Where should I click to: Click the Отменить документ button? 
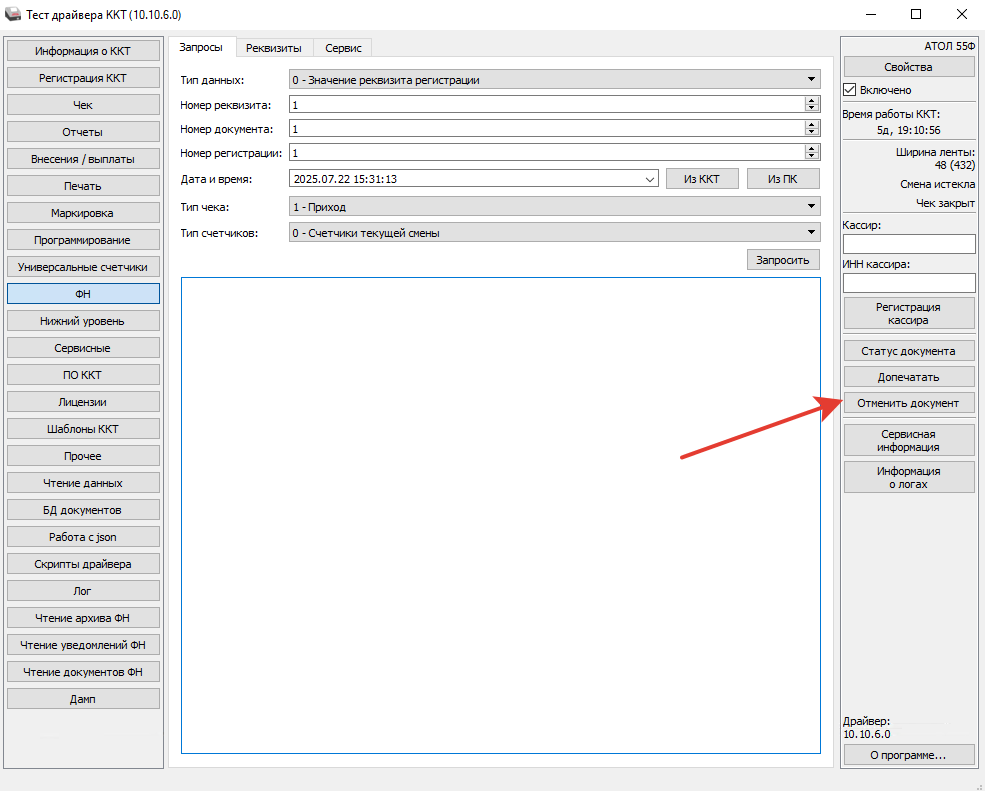click(908, 403)
